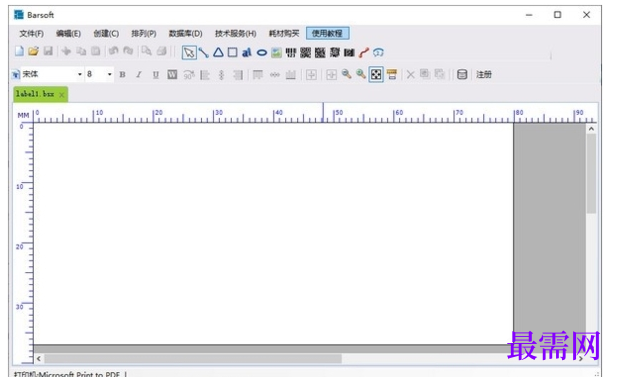Open the database icon in toolbar

[x=462, y=74]
